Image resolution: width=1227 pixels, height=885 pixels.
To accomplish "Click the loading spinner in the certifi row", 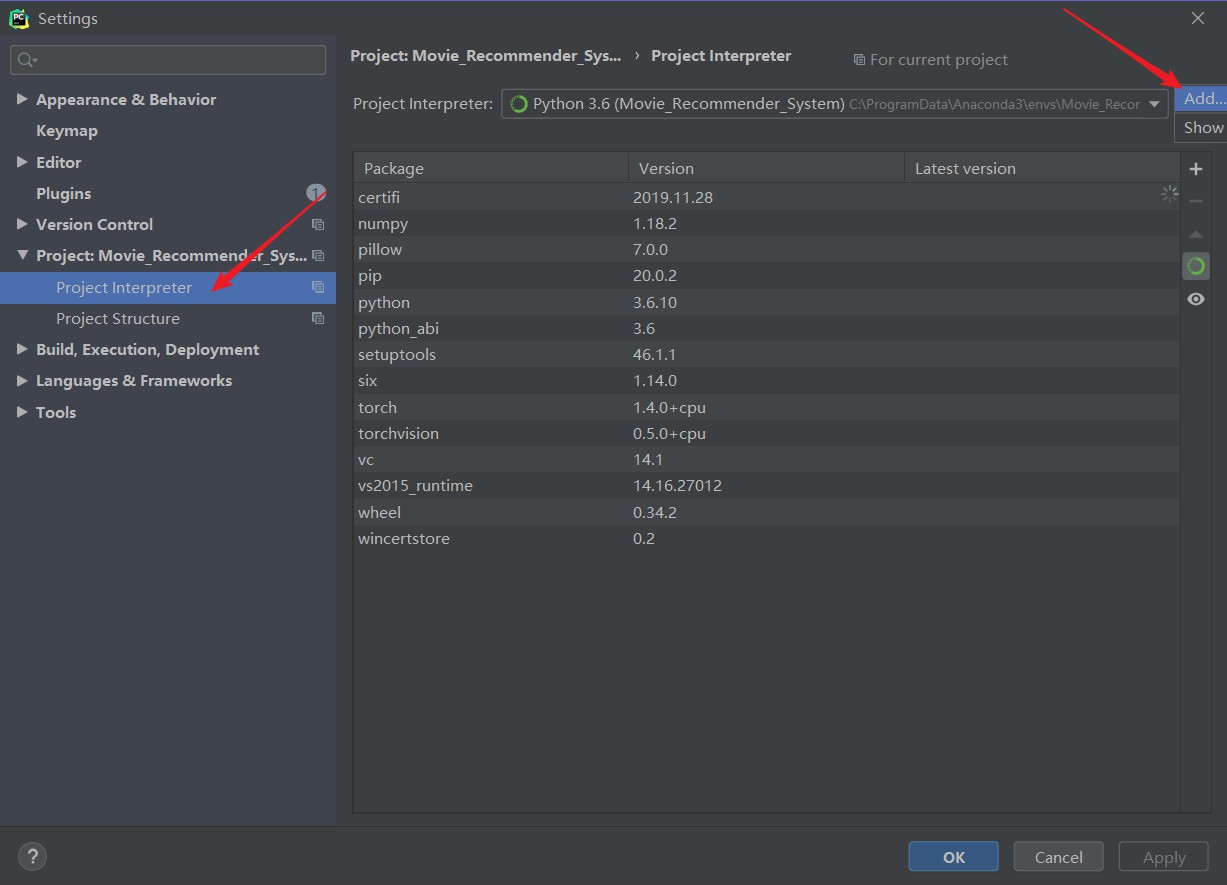I will click(1169, 194).
